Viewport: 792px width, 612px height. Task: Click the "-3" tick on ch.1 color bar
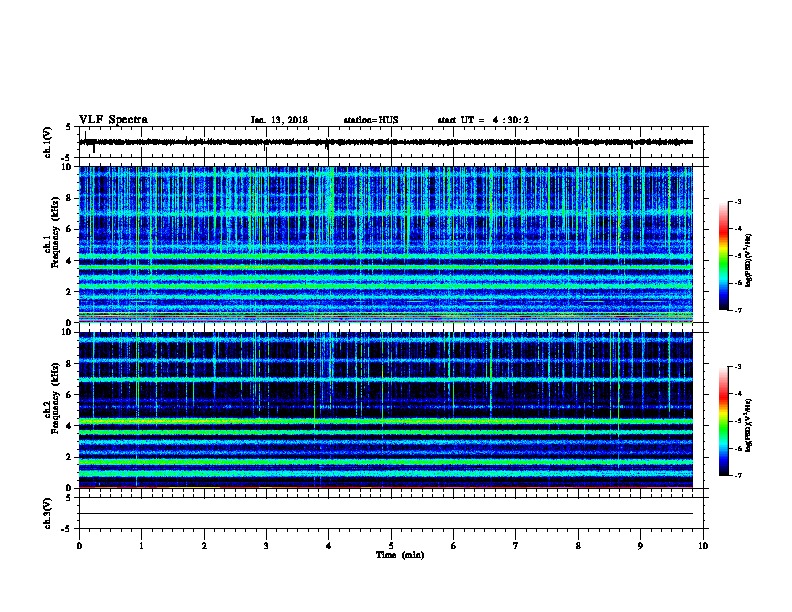click(x=738, y=201)
